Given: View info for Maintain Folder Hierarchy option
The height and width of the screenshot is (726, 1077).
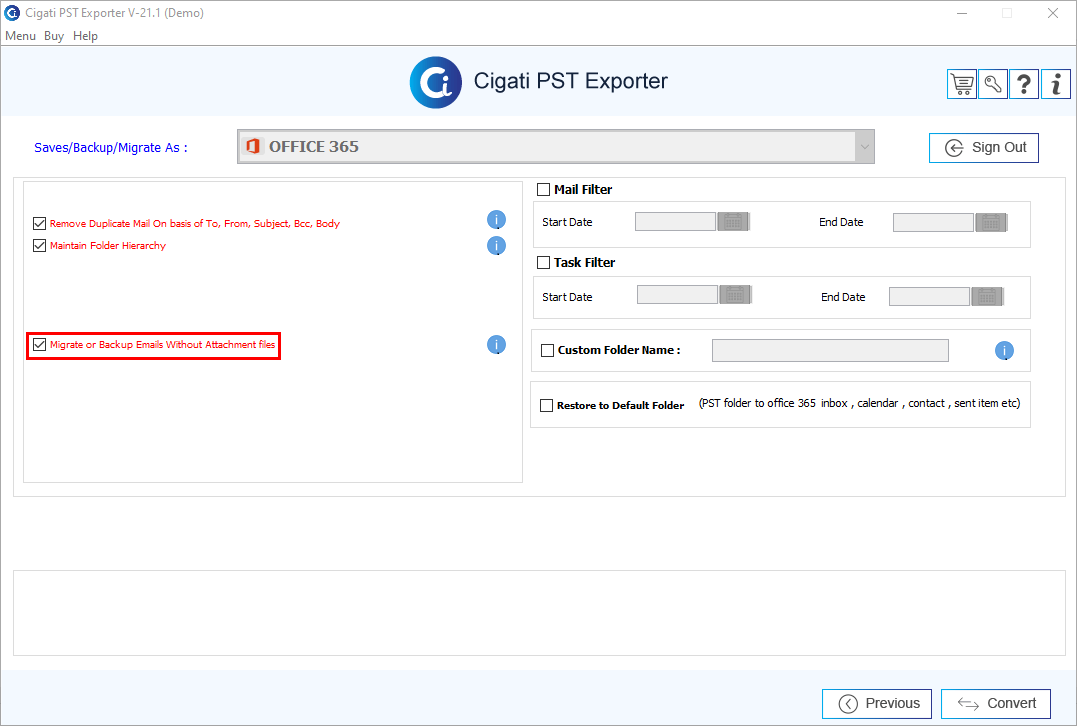Looking at the screenshot, I should click(x=496, y=245).
